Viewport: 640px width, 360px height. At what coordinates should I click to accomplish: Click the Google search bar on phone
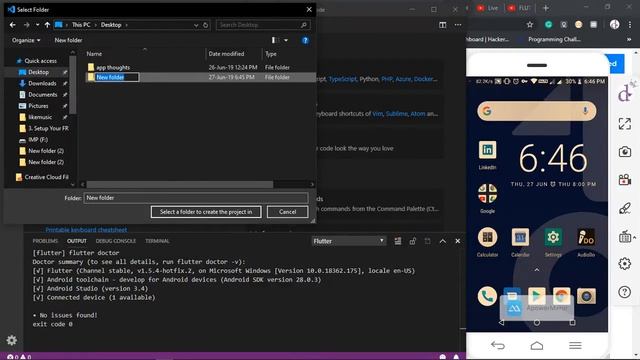click(537, 111)
